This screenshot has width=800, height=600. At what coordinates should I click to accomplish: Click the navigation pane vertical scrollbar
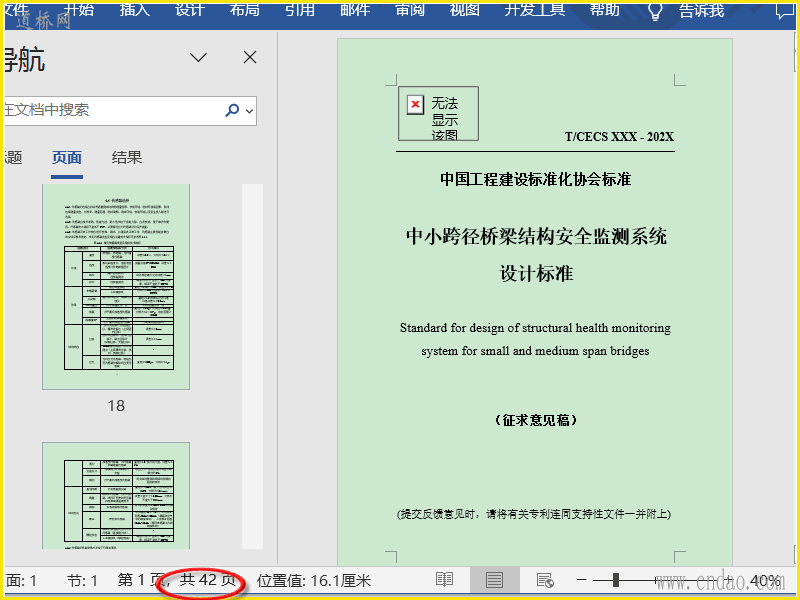tap(252, 366)
